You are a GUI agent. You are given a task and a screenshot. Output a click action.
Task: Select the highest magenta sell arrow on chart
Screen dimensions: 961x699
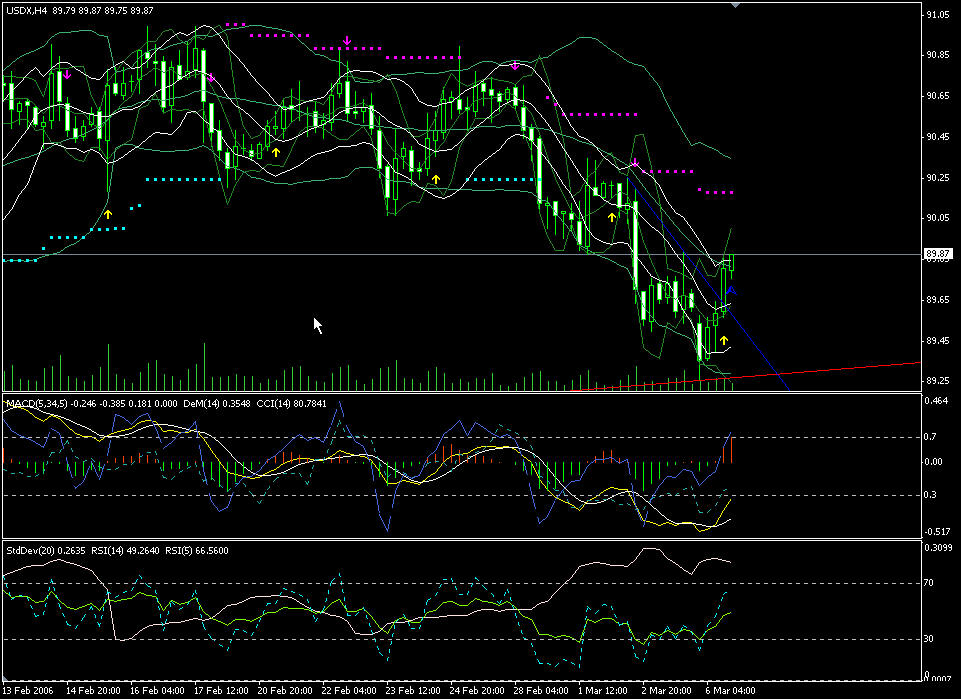pyautogui.click(x=346, y=41)
